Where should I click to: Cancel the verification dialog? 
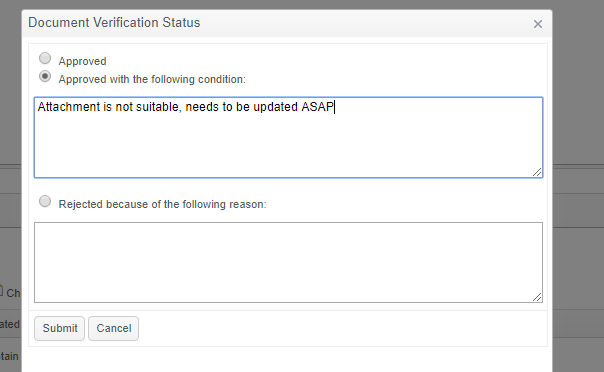pos(114,328)
